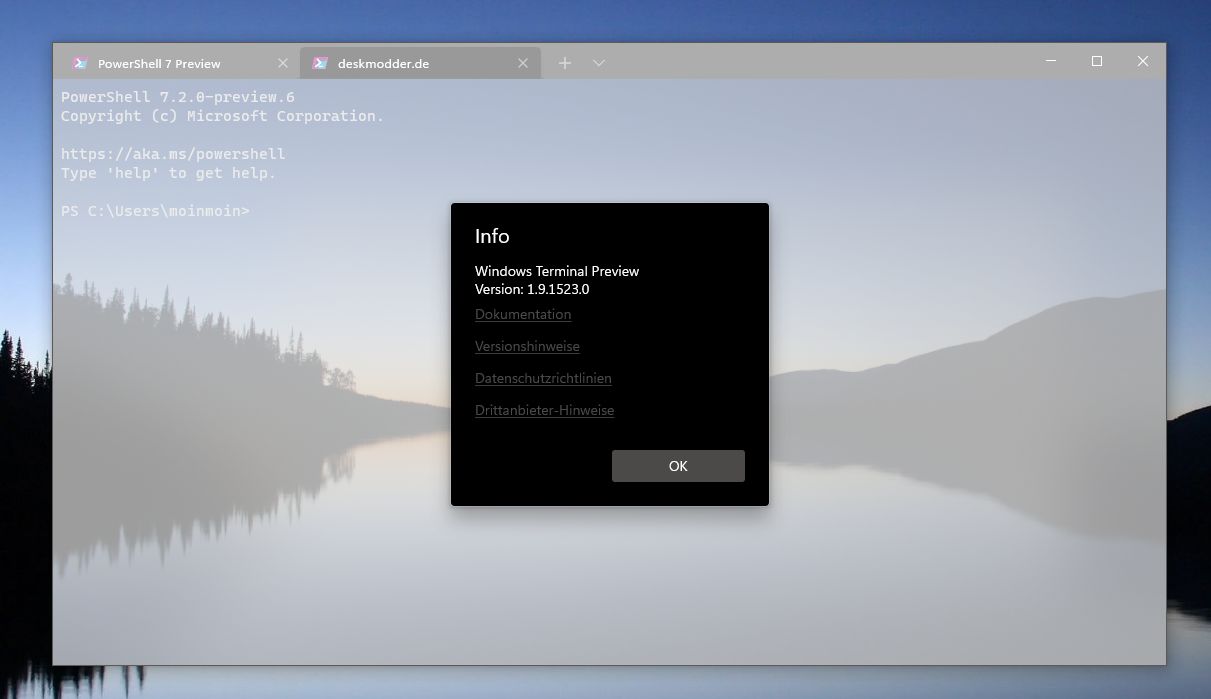Click 'Copyright (c) Microsoft Corporation.' line
Viewport: 1211px width, 699px height.
click(222, 116)
